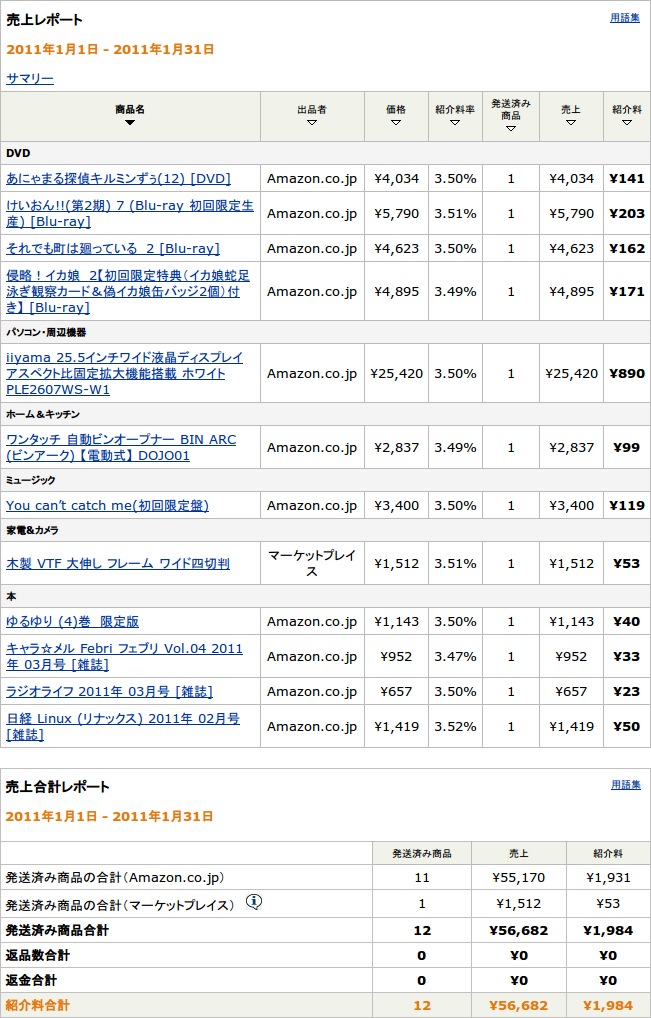Sort by 売上 column arrow
The height and width of the screenshot is (1018, 651).
click(x=571, y=123)
